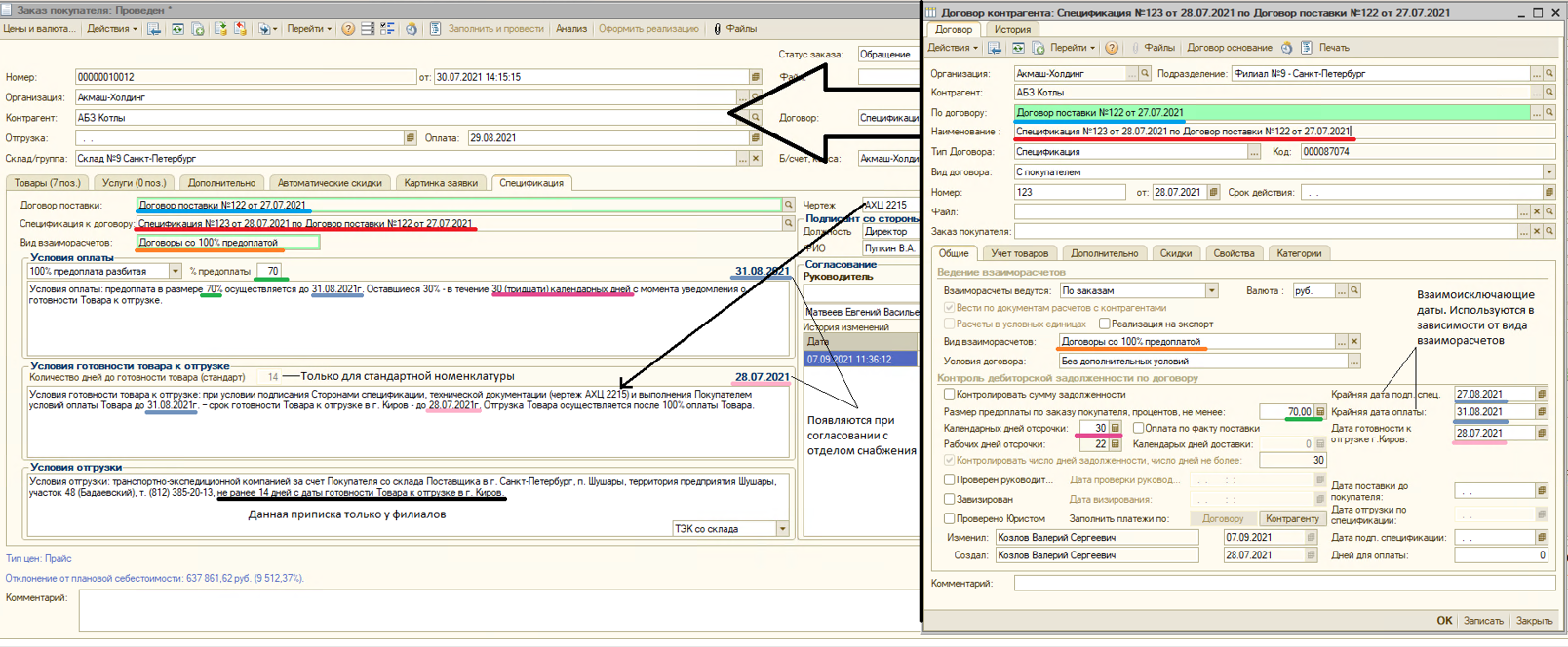Image resolution: width=1568 pixels, height=647 pixels.
Task: Switch to Товары (7 поз.) tab
Action: [x=47, y=183]
